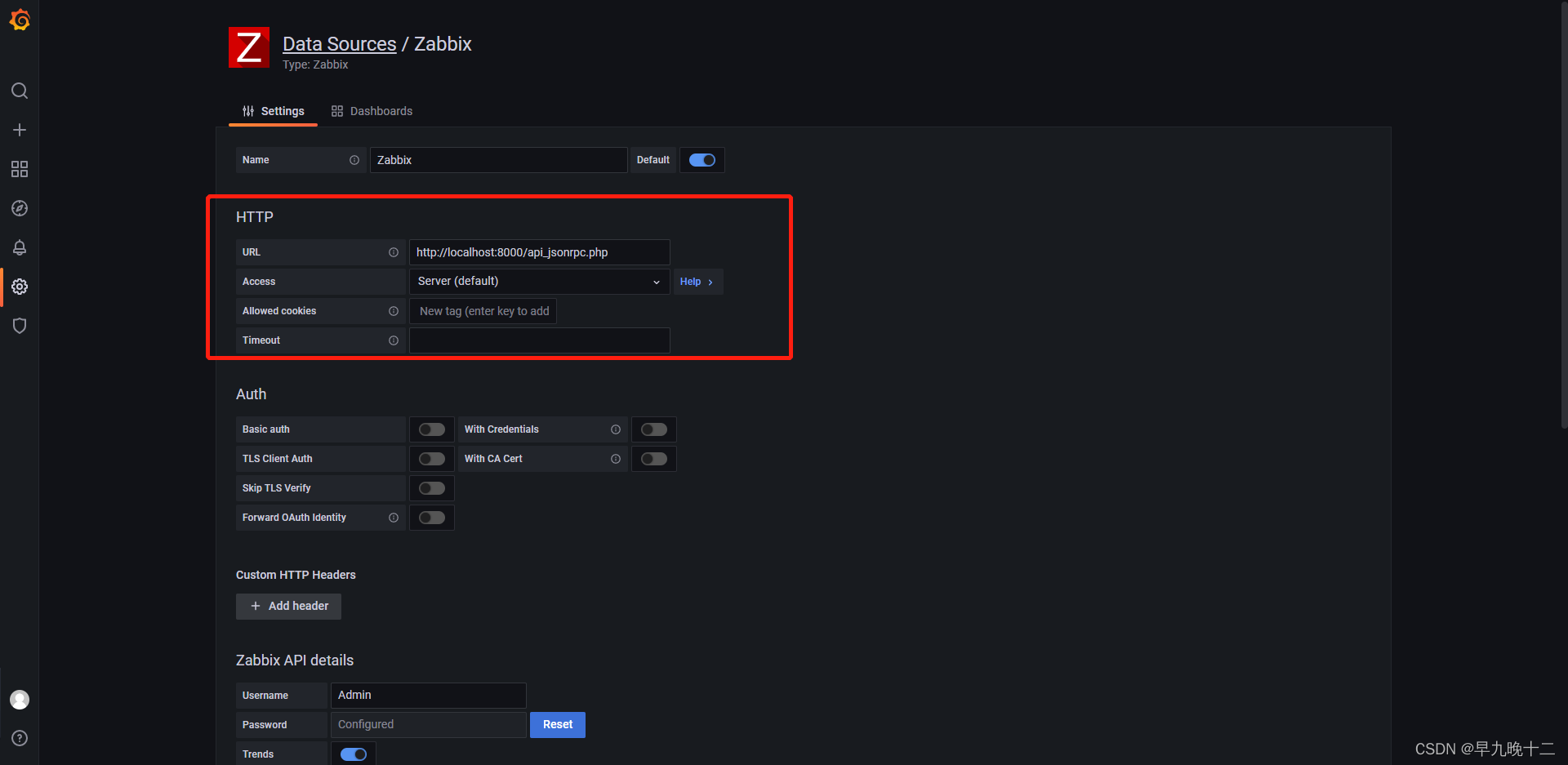The height and width of the screenshot is (765, 1568).
Task: Click the Add header button
Action: 288,606
